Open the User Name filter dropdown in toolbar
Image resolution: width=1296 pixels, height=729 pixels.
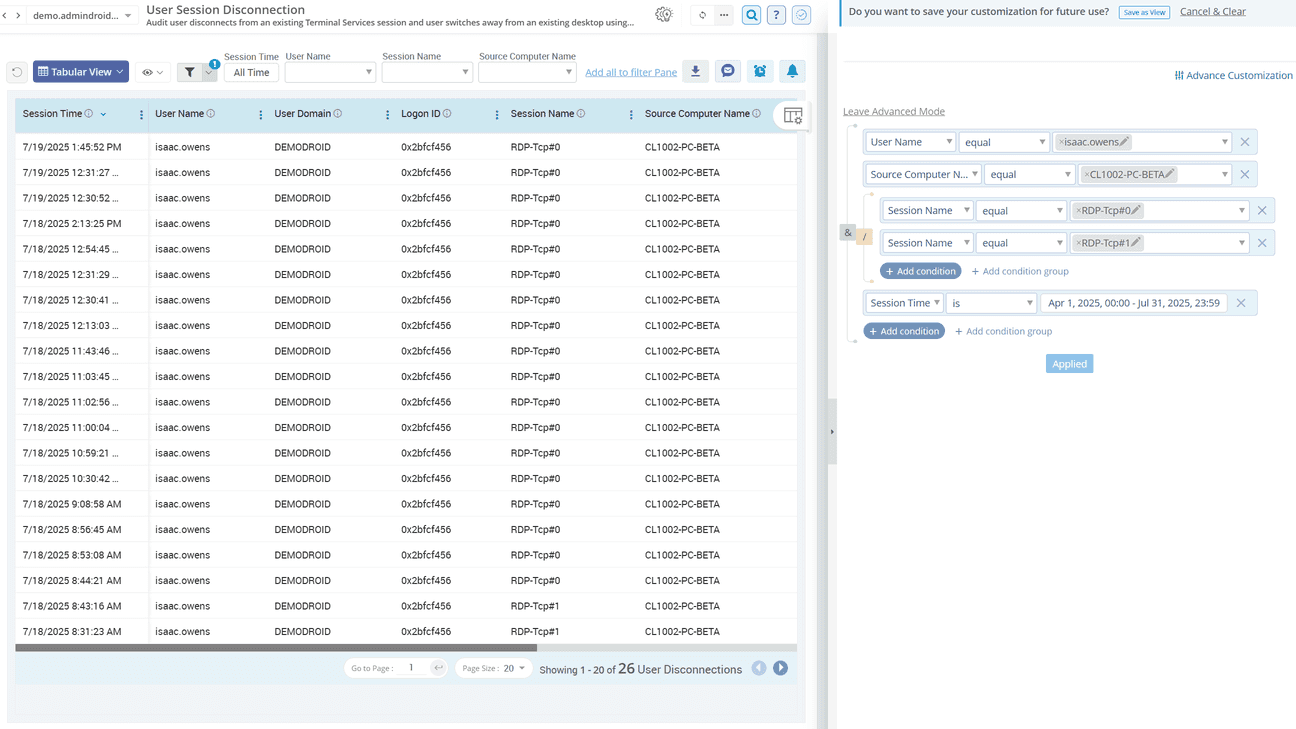coord(330,72)
